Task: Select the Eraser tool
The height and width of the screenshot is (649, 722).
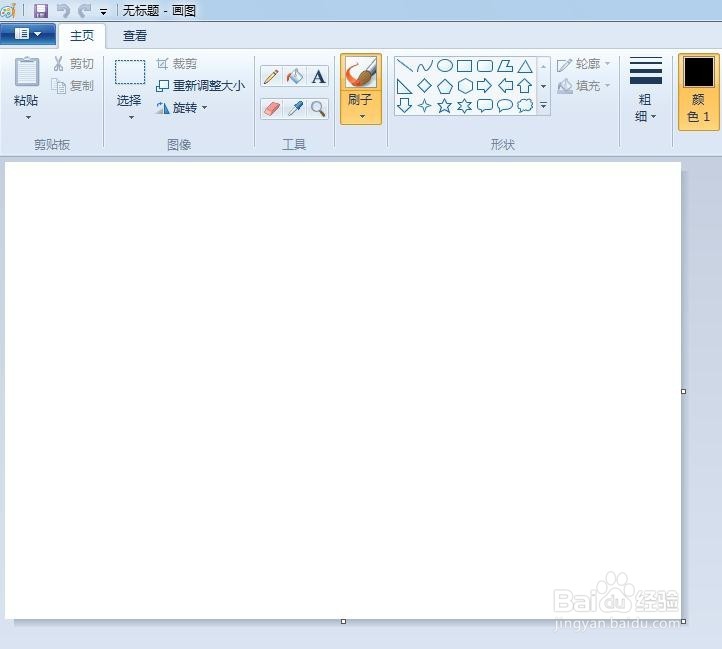Action: click(x=271, y=109)
